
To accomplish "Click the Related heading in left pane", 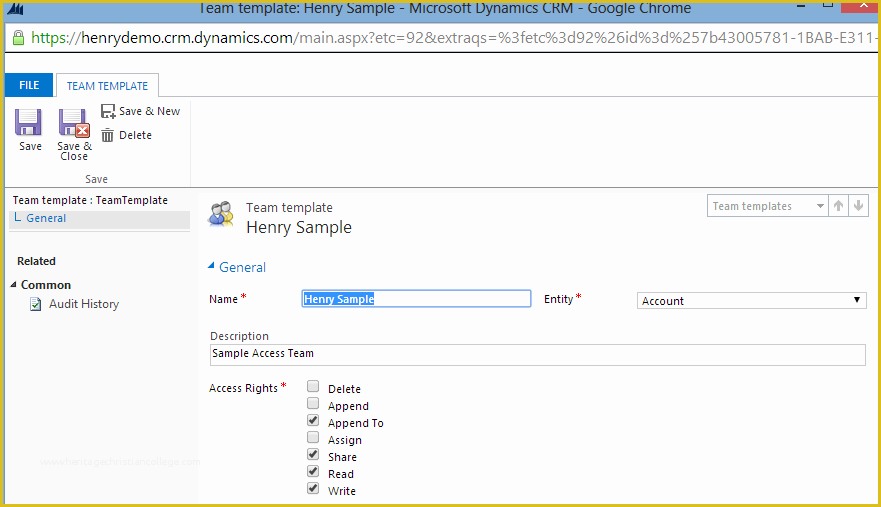I will pos(37,261).
